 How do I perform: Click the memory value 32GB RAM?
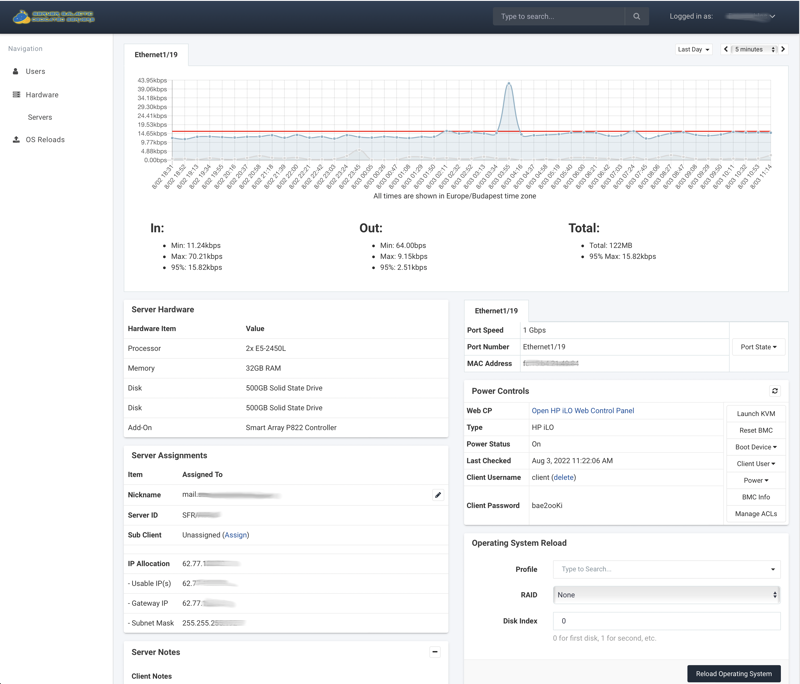pos(263,368)
